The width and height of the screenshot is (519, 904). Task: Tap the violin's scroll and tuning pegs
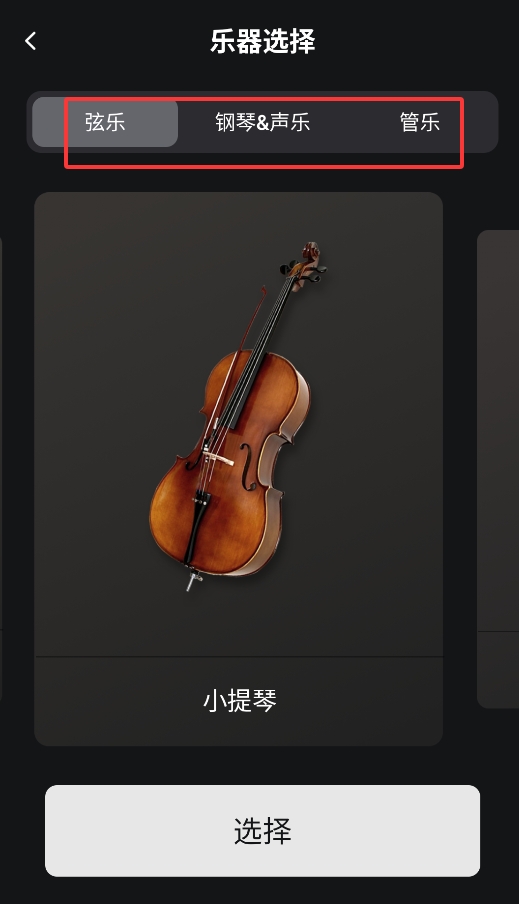pyautogui.click(x=306, y=265)
